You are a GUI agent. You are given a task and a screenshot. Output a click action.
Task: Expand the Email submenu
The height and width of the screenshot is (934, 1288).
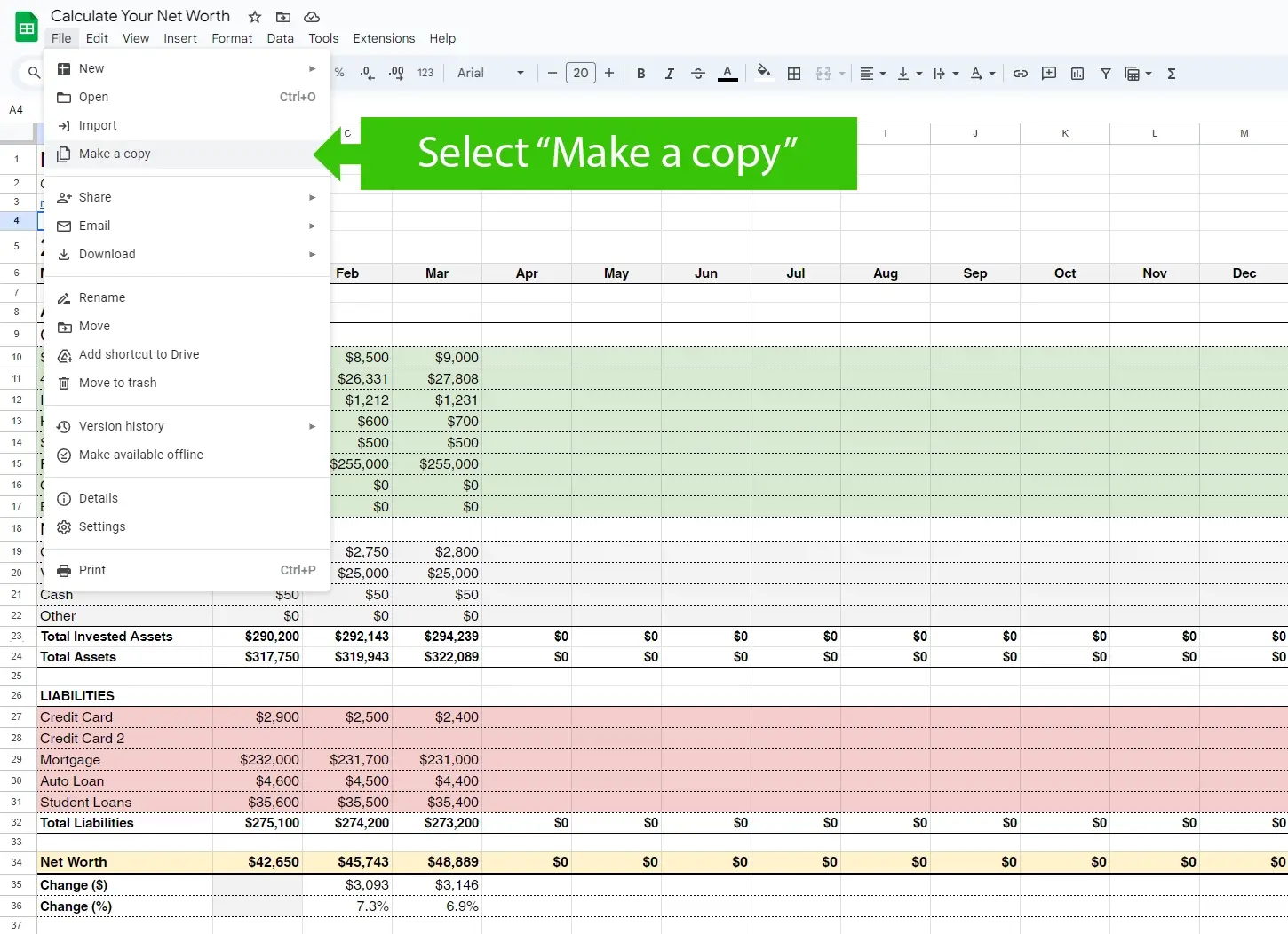(x=187, y=226)
